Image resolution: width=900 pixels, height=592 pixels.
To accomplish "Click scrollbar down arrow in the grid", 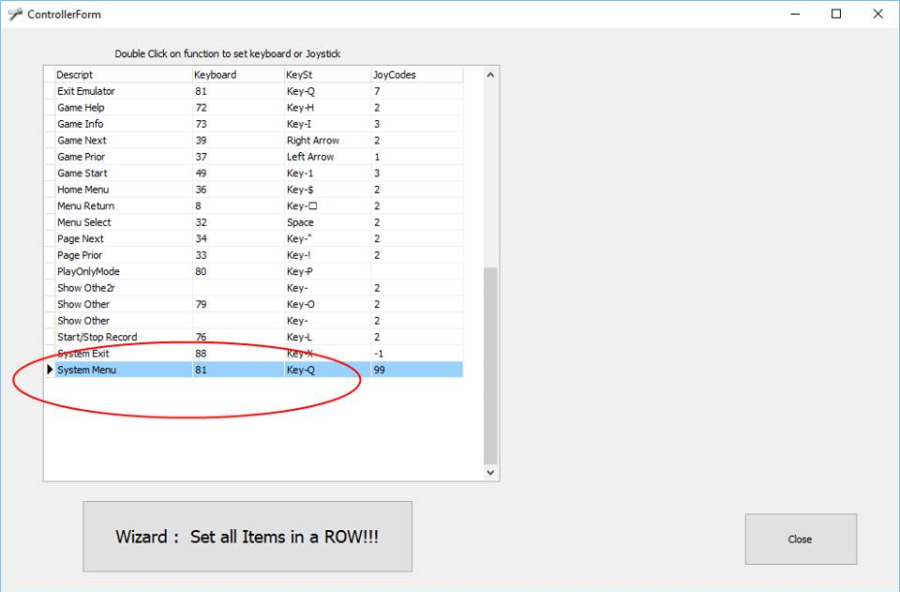I will click(490, 472).
